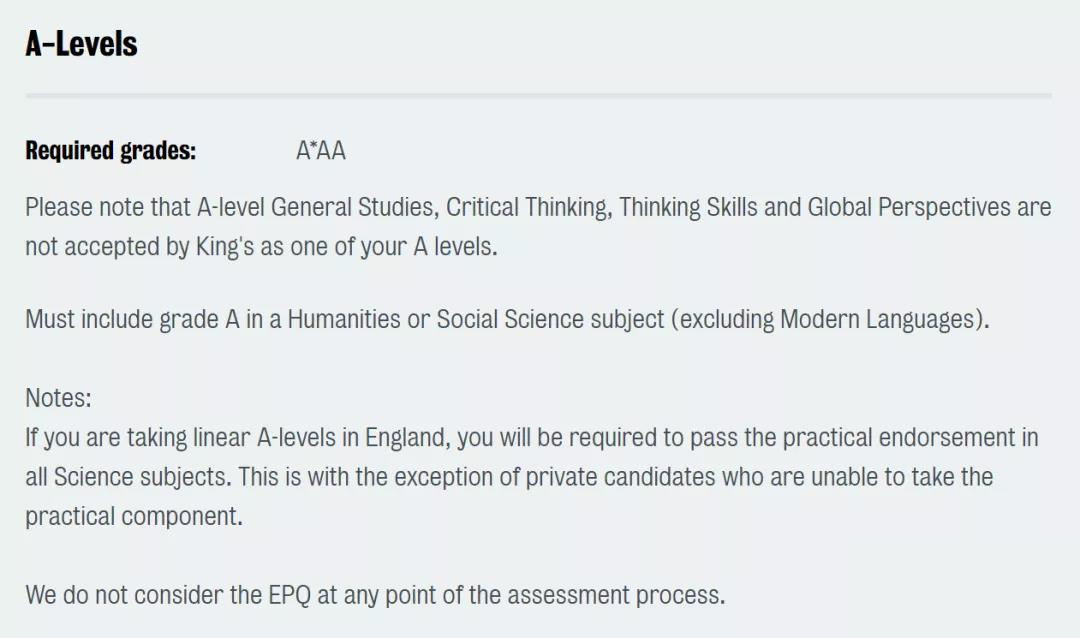1080x638 pixels.
Task: Click the EPQ assessment process sentence
Action: click(375, 595)
